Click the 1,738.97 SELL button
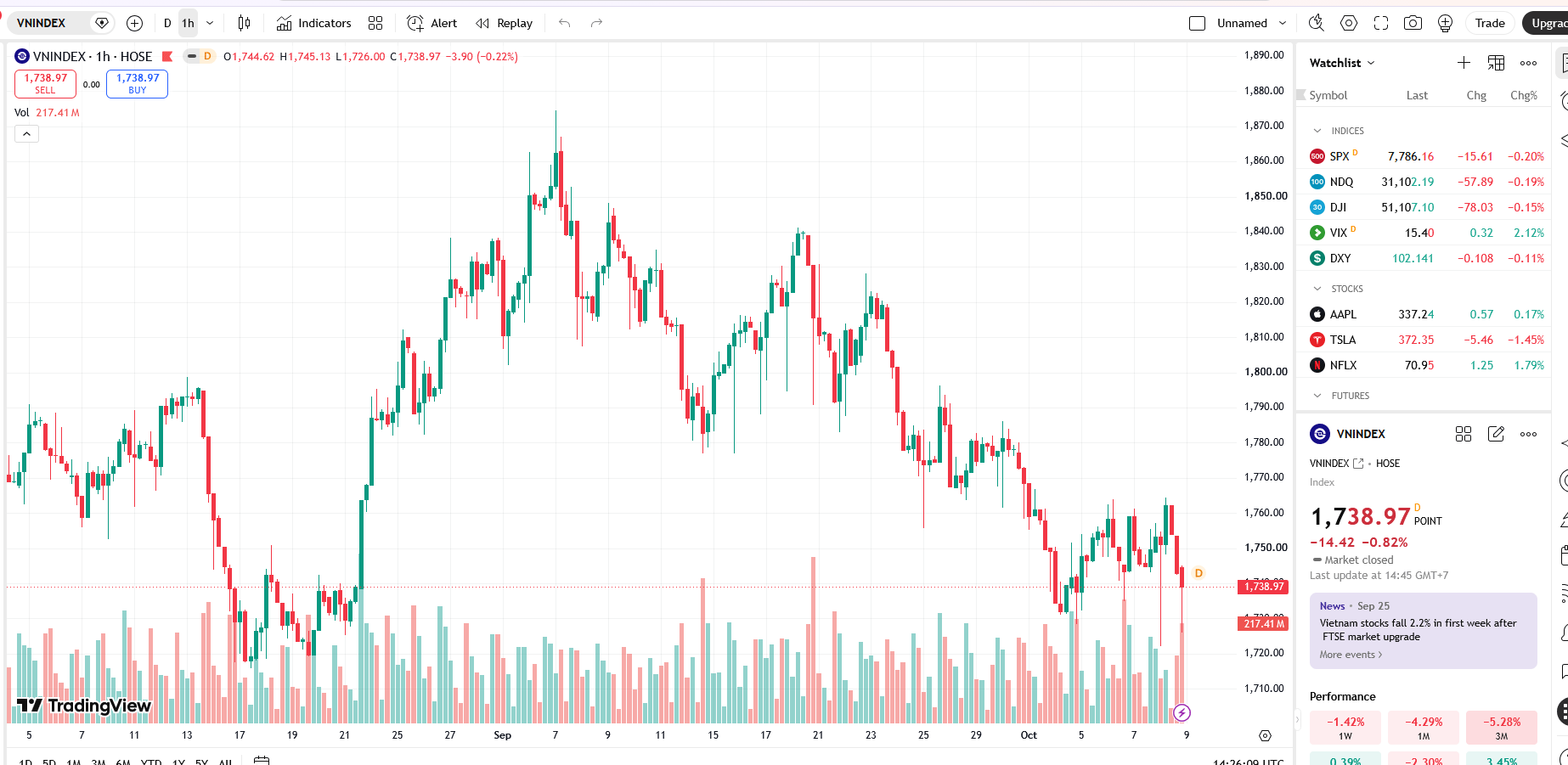Viewport: 1568px width, 765px height. [45, 83]
